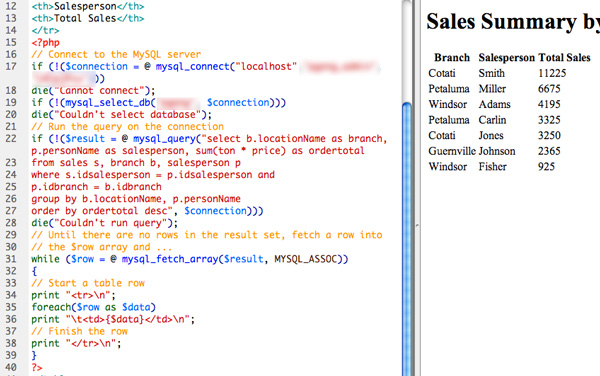The height and width of the screenshot is (376, 600).
Task: Click the value "3325"
Action: pos(549,120)
